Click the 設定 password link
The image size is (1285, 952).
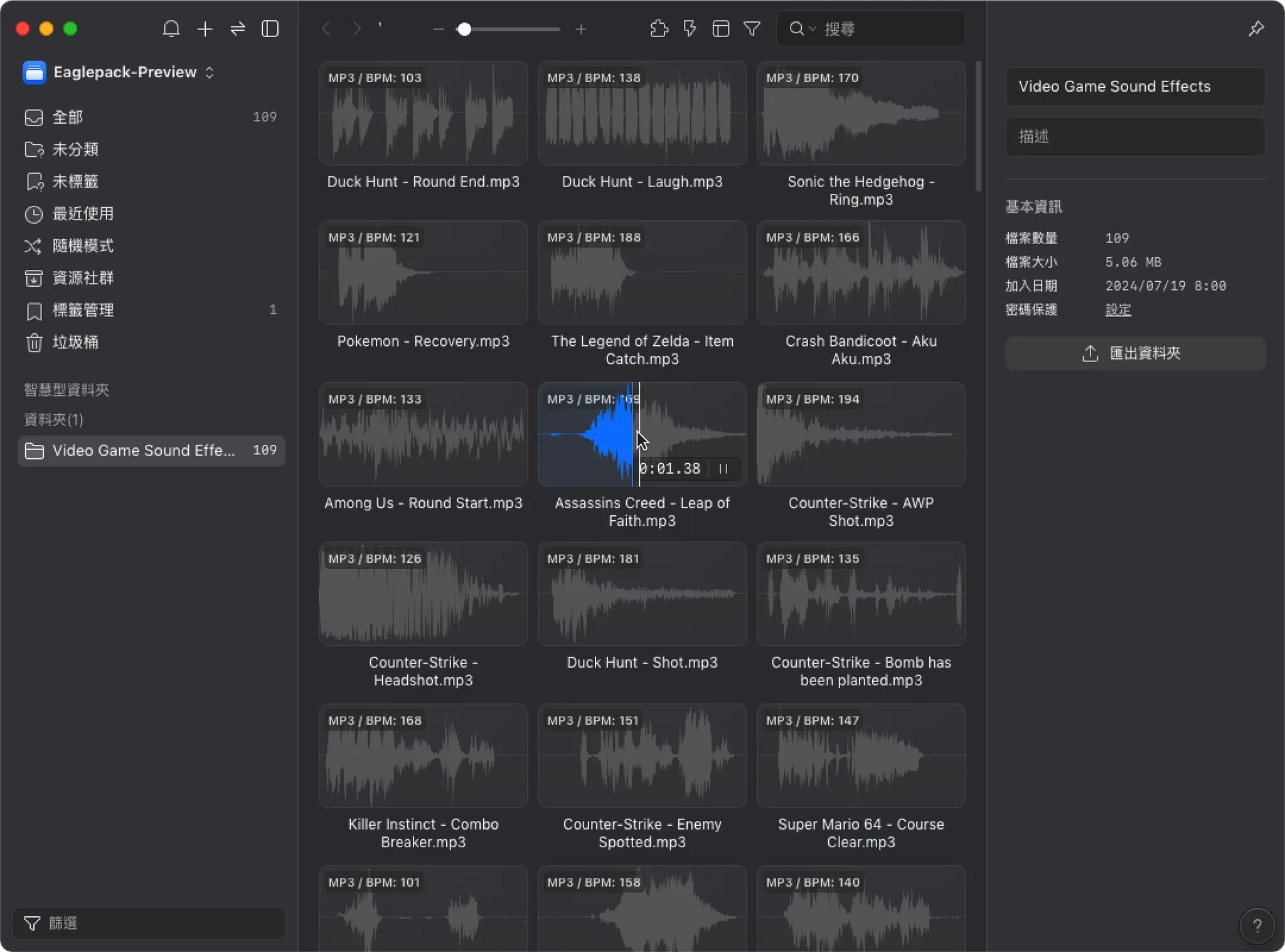pos(1118,310)
